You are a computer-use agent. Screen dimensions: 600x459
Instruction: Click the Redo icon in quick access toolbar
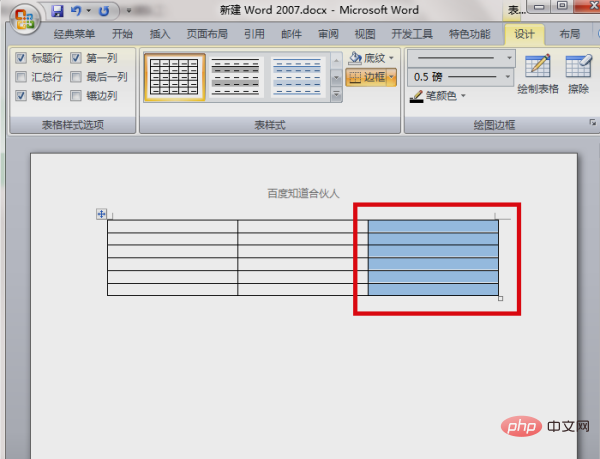click(x=103, y=11)
